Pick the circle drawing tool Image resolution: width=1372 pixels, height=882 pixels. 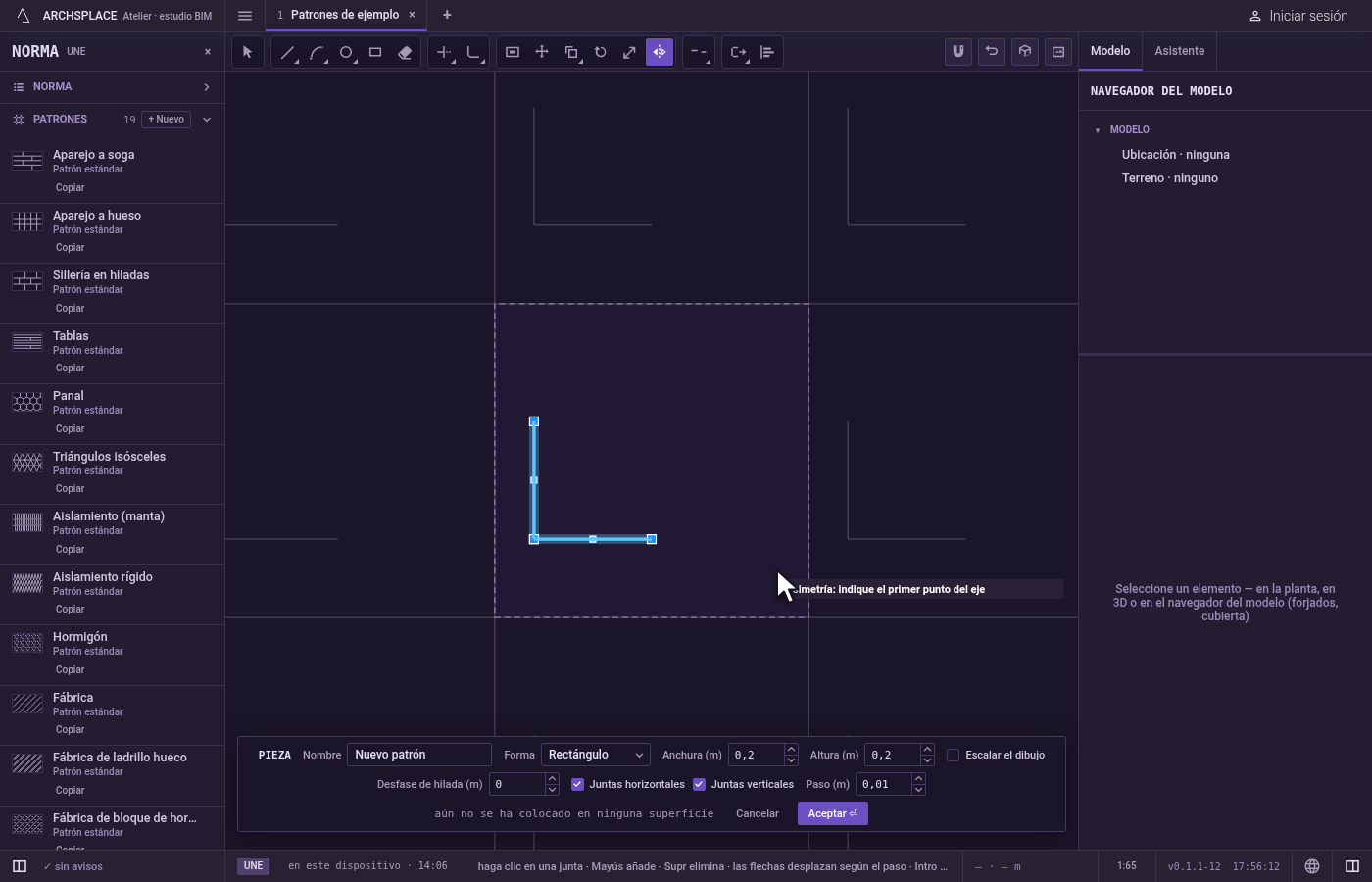click(346, 52)
